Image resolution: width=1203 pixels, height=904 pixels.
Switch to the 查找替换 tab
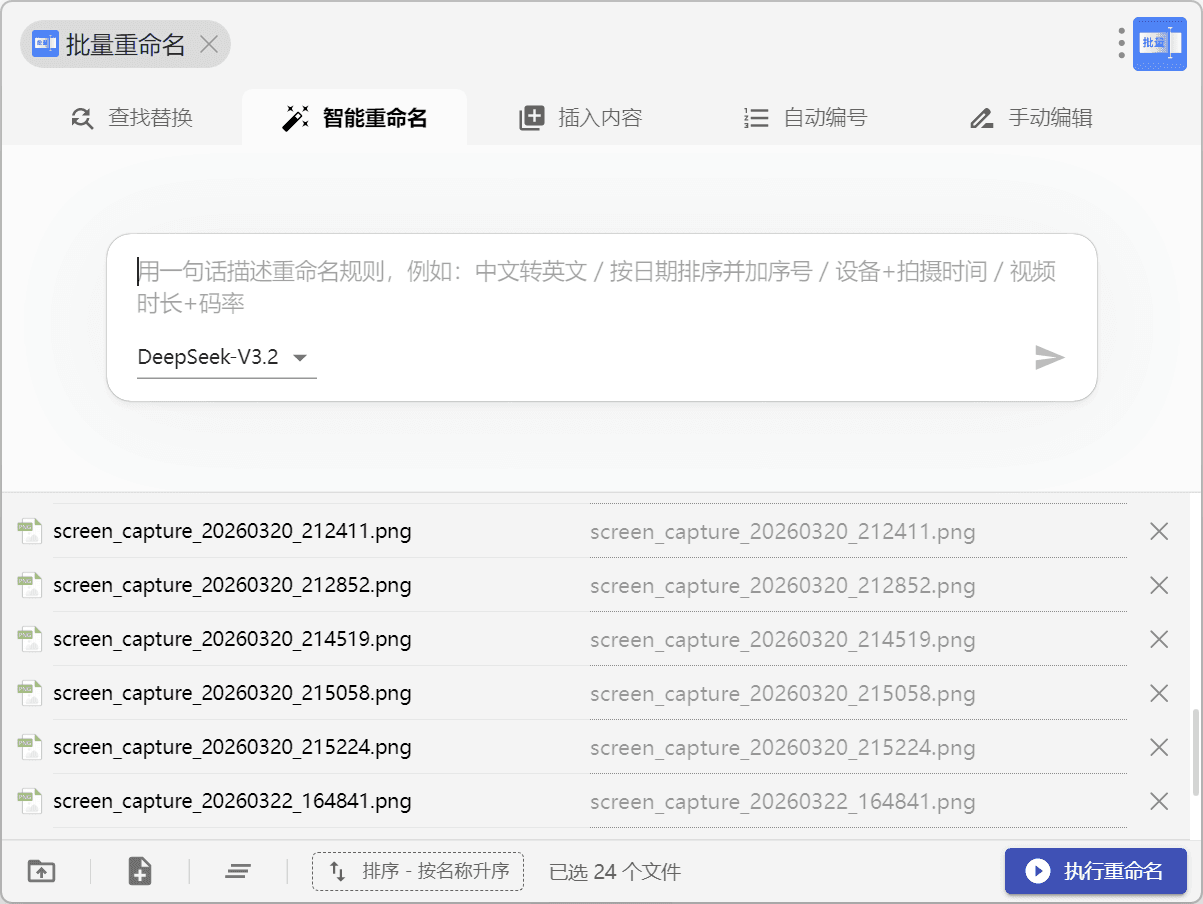click(132, 118)
